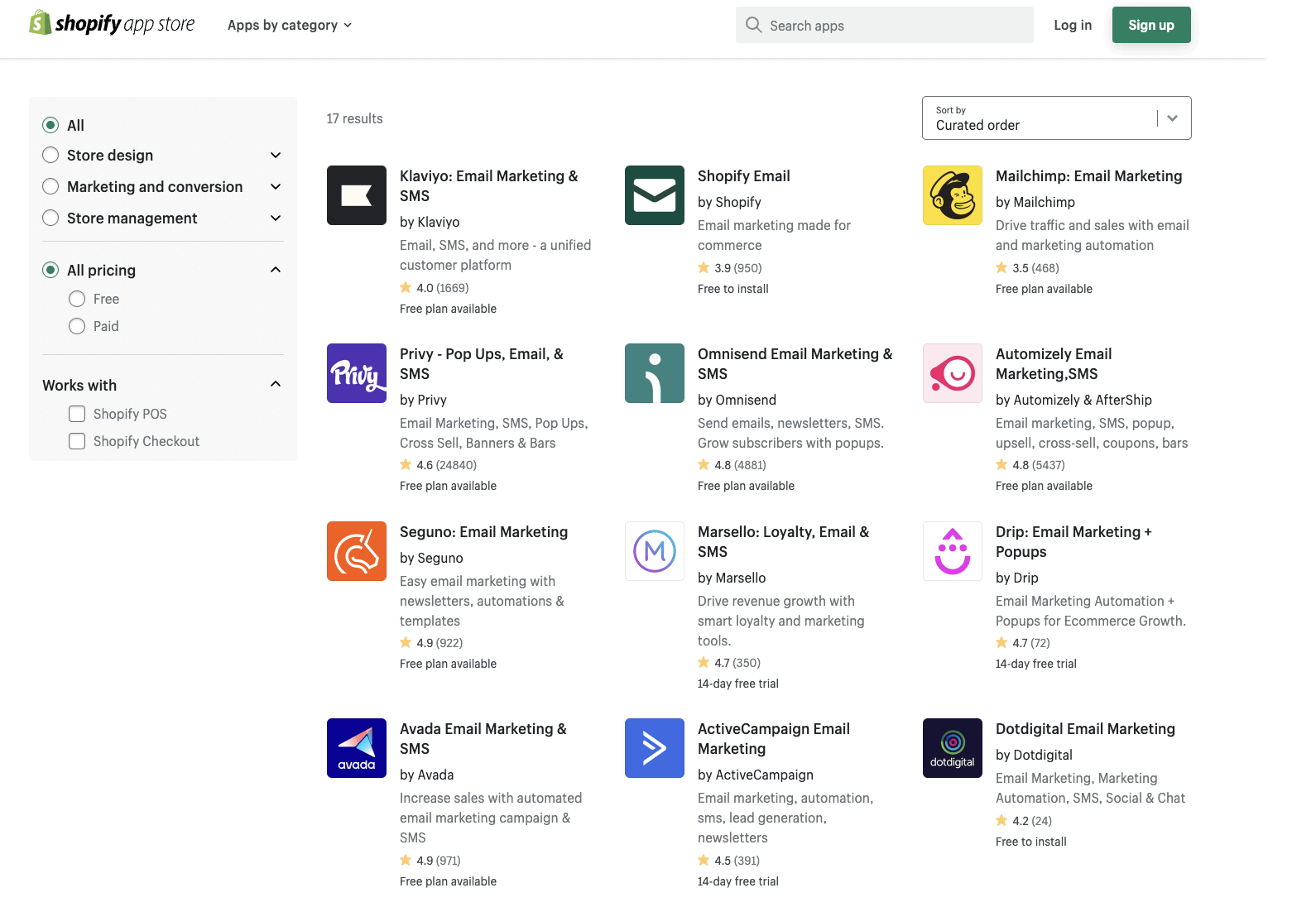Open Privy - Pop Ups, Email, & SMS
Image resolution: width=1316 pixels, height=907 pixels.
482,364
